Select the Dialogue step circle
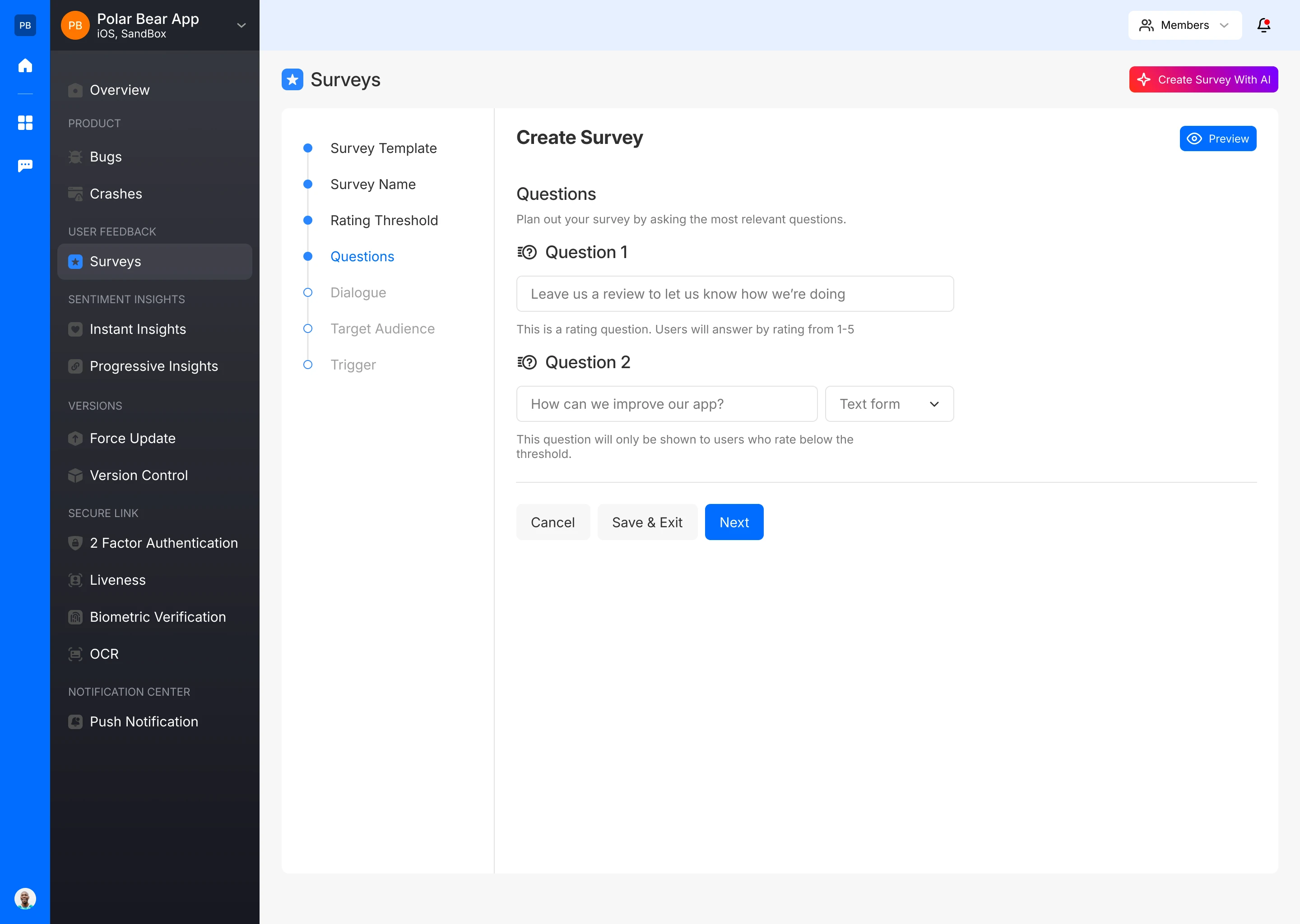This screenshot has width=1300, height=924. pos(308,292)
